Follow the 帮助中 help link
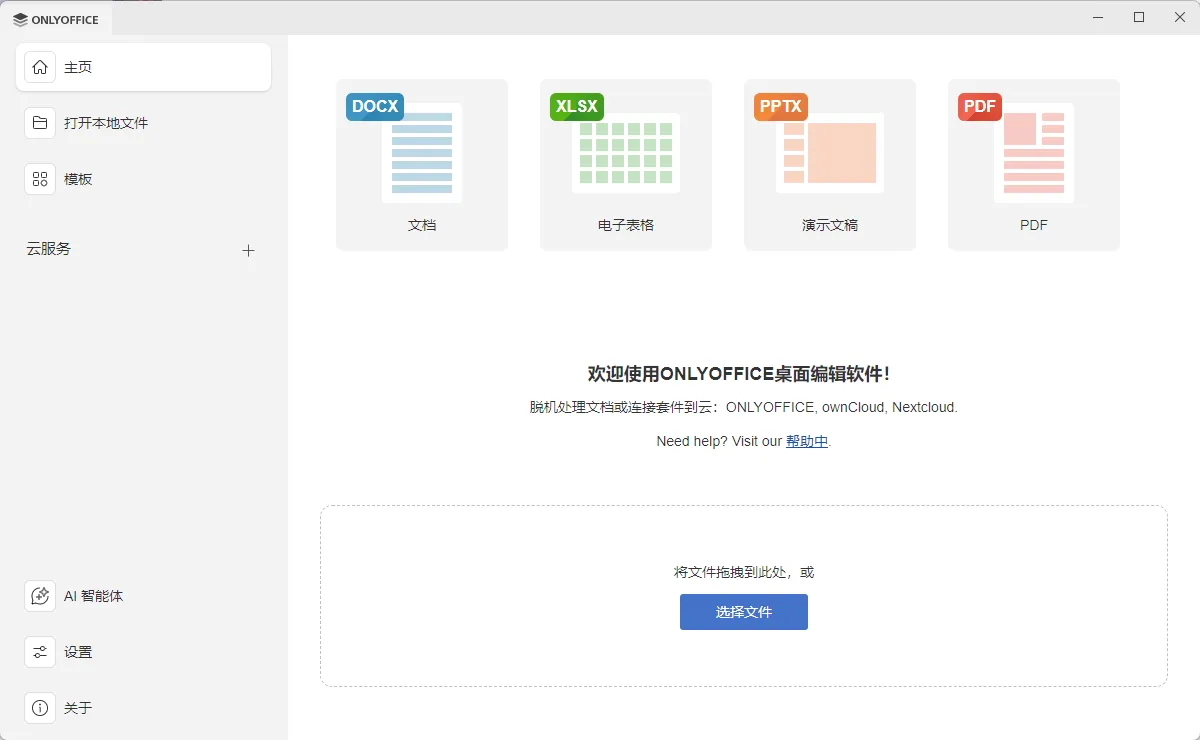Image resolution: width=1200 pixels, height=740 pixels. (x=807, y=441)
